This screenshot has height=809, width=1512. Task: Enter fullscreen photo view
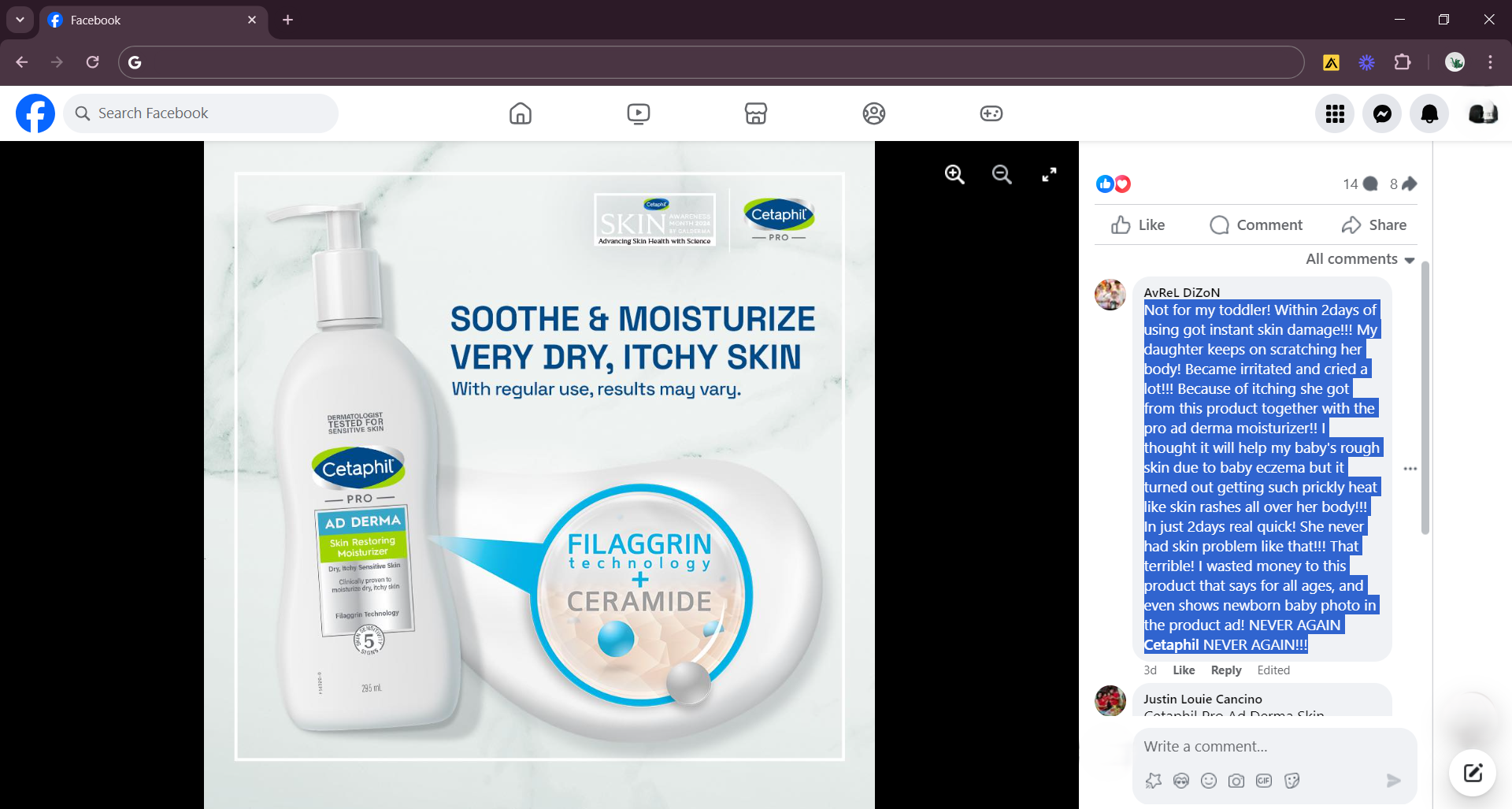coord(1049,174)
